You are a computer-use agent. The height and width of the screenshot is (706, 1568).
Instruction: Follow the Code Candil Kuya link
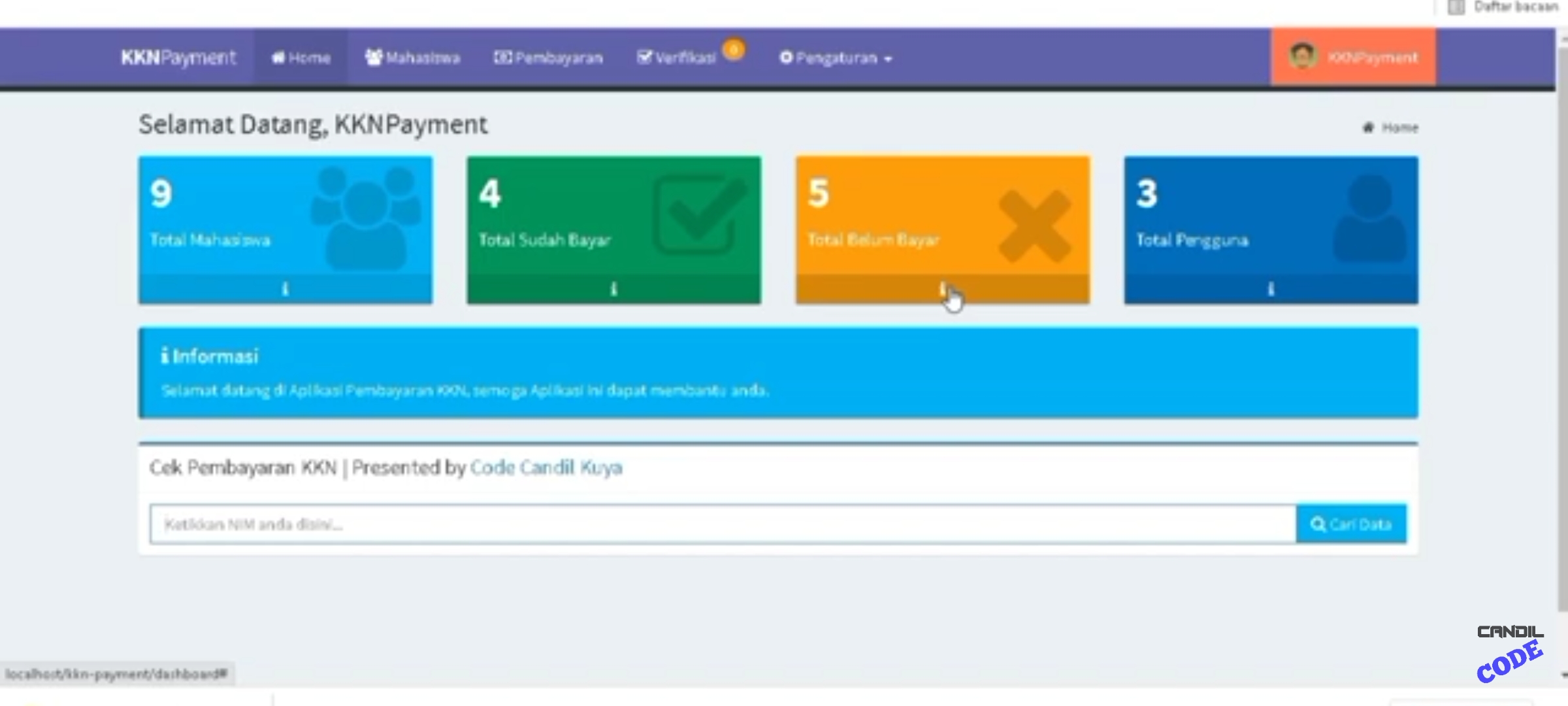[546, 468]
